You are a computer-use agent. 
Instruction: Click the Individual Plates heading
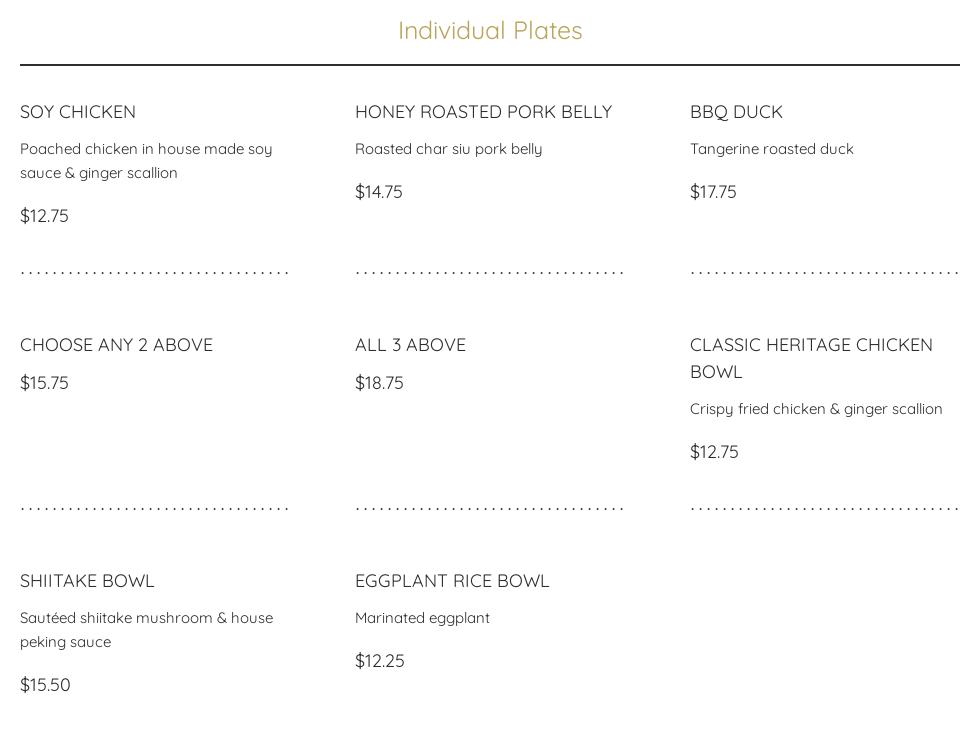pos(490,31)
